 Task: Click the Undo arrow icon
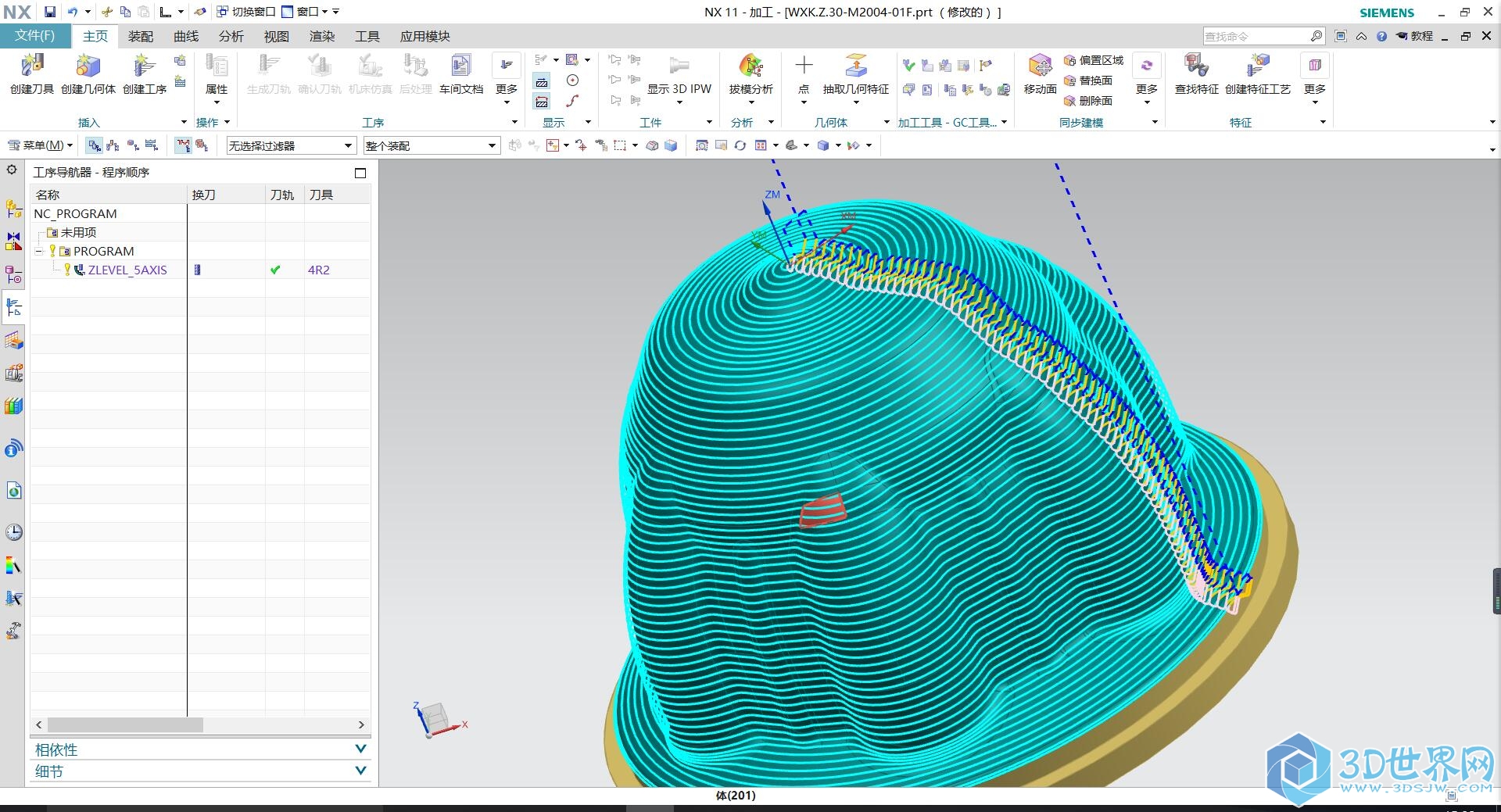coord(73,12)
